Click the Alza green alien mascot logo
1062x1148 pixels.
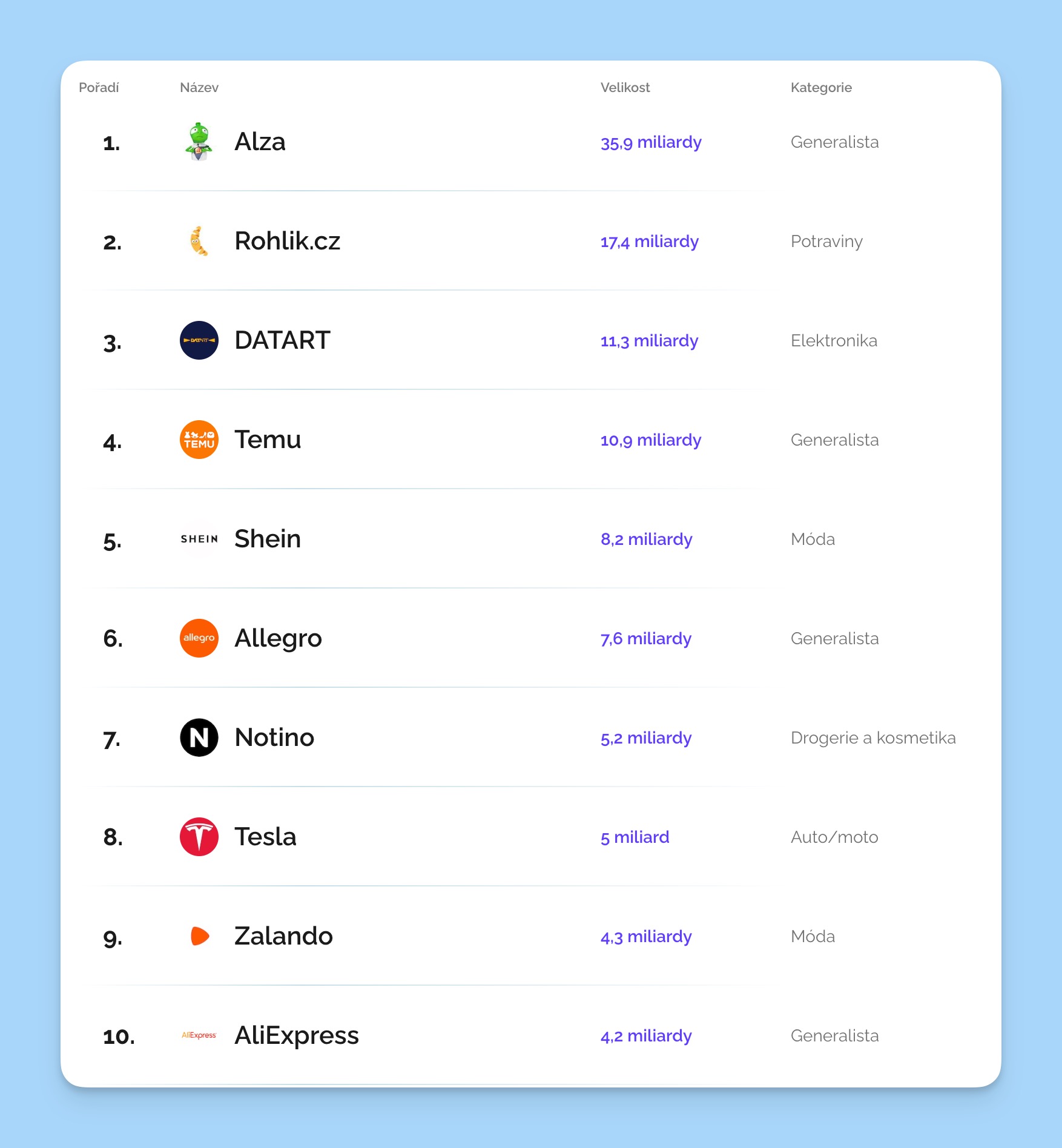coord(199,142)
